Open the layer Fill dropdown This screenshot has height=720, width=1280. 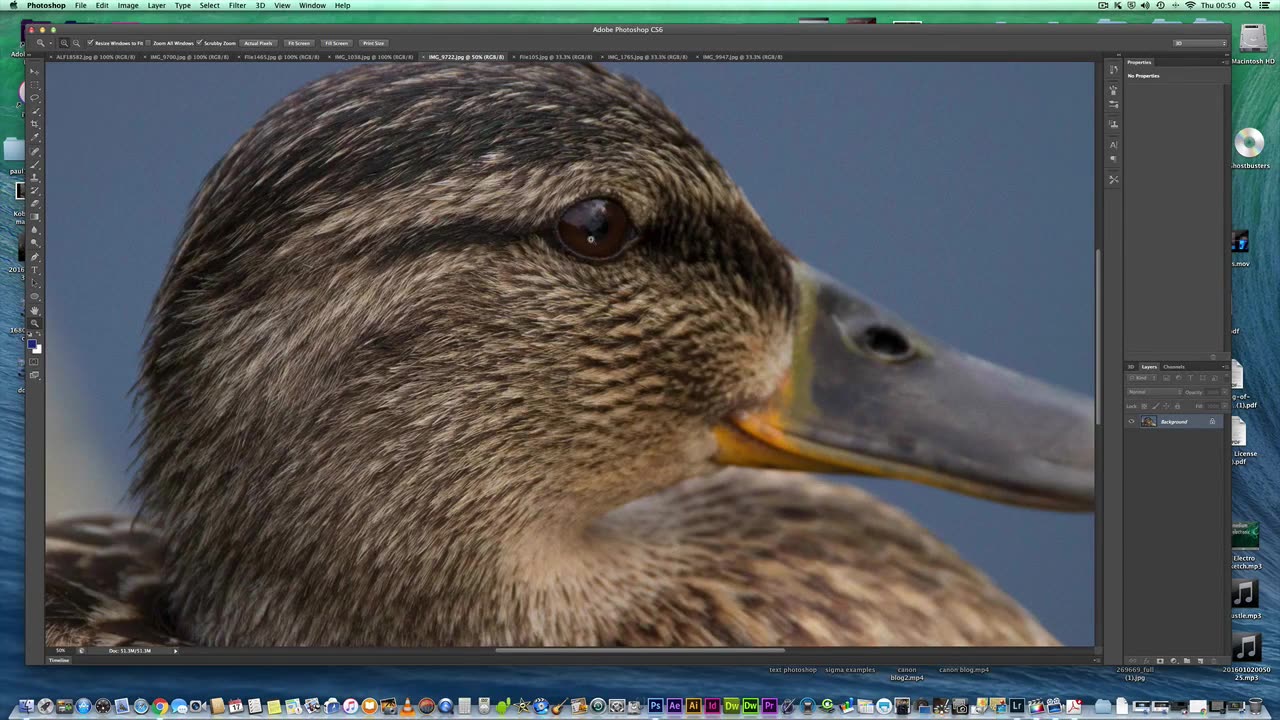pyautogui.click(x=1224, y=406)
